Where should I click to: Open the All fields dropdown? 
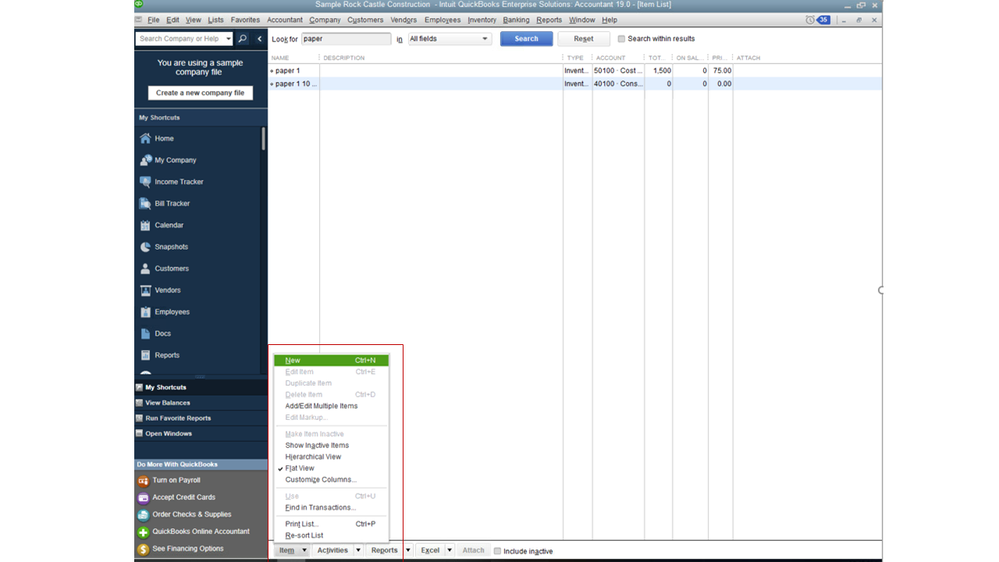tap(449, 39)
